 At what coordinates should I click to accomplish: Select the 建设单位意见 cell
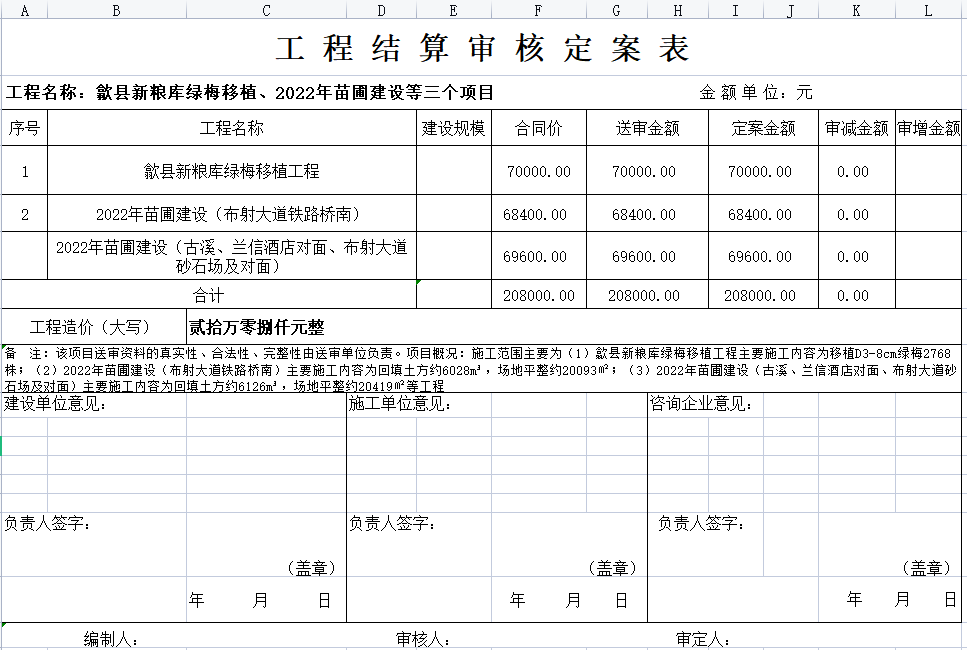(57, 404)
